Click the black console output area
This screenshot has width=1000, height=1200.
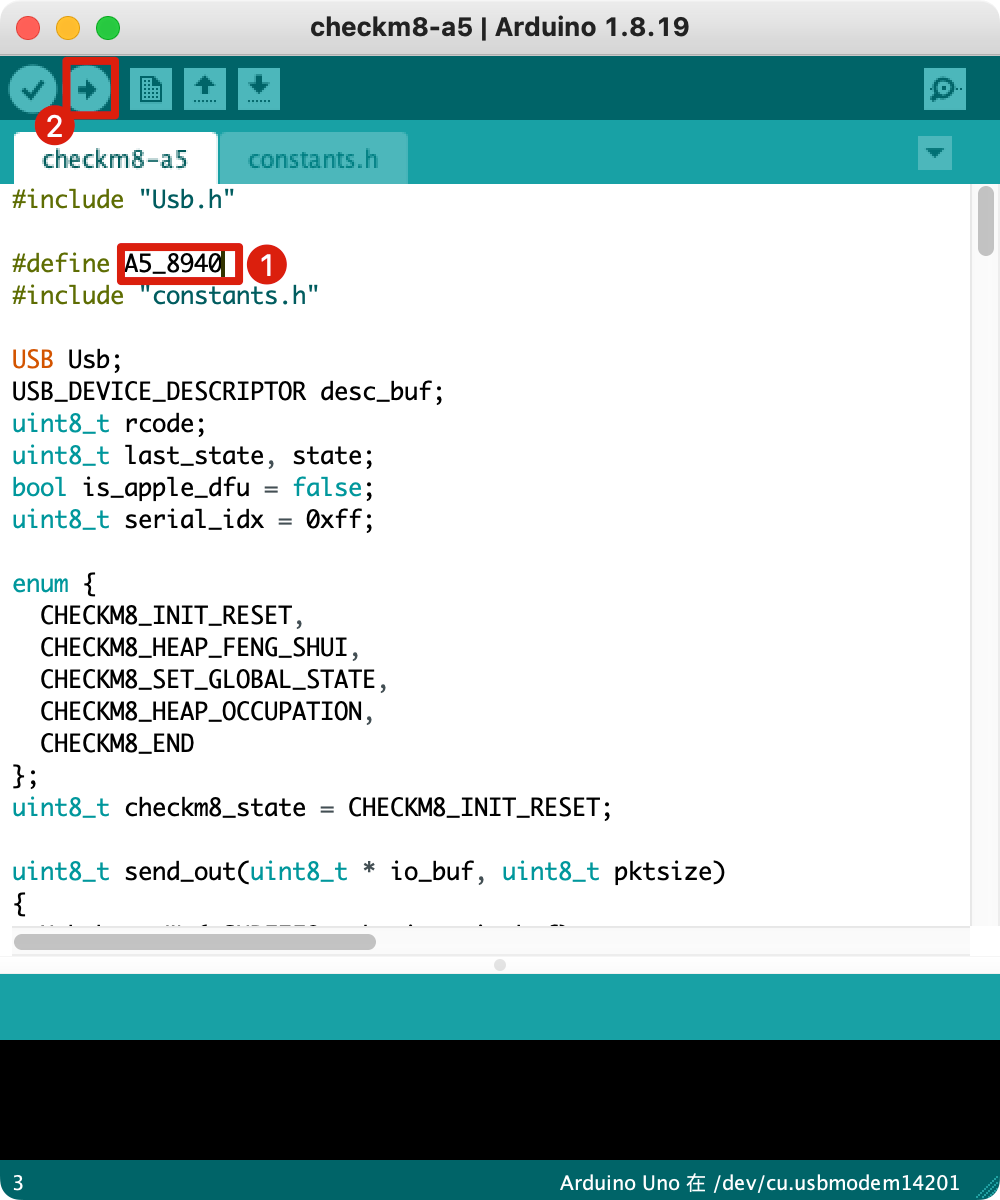(500, 1100)
